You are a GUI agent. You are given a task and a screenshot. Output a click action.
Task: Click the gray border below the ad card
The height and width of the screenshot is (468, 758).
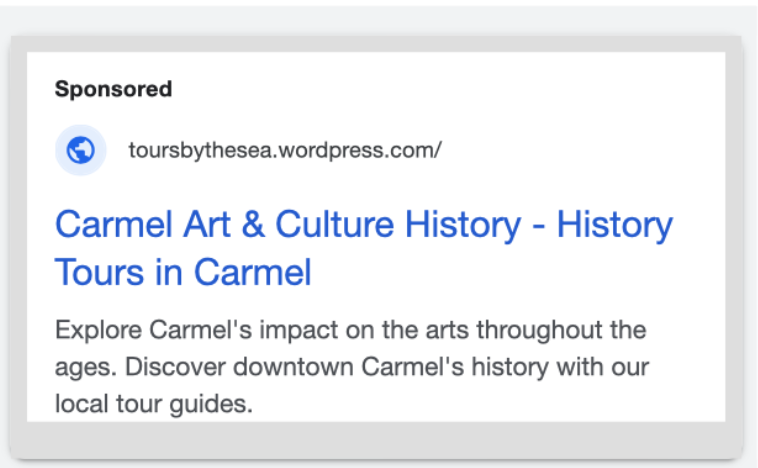376,439
